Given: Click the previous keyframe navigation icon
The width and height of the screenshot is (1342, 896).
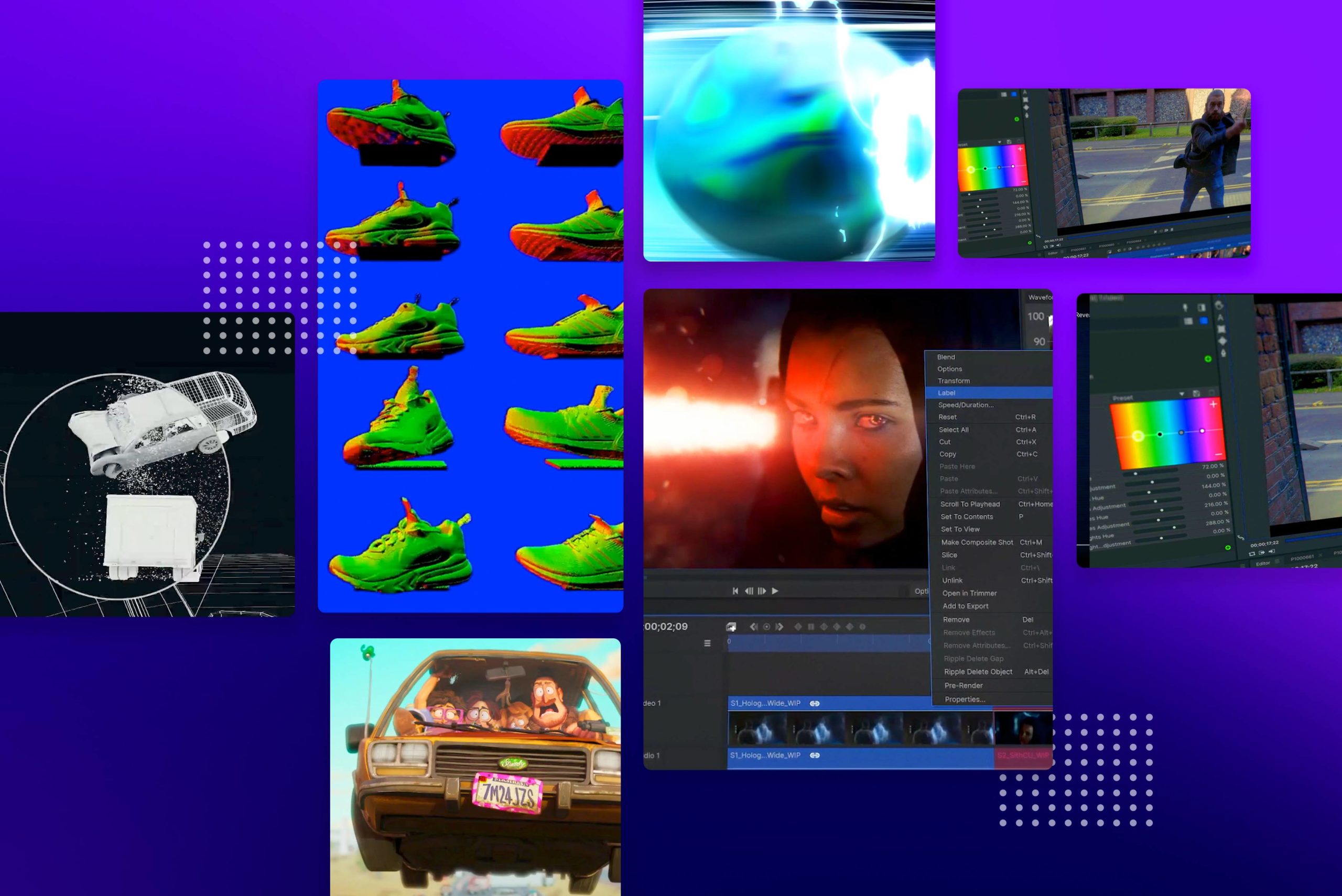Looking at the screenshot, I should [754, 627].
